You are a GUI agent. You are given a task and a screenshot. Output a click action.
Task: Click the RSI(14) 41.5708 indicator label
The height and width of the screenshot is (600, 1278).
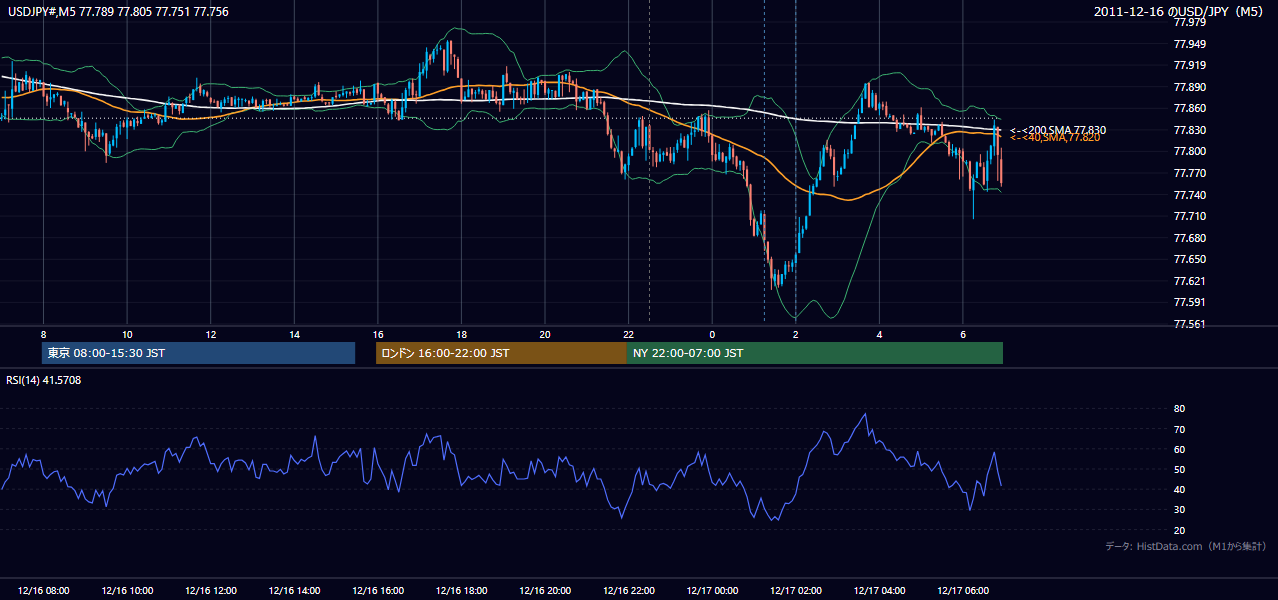[x=44, y=380]
